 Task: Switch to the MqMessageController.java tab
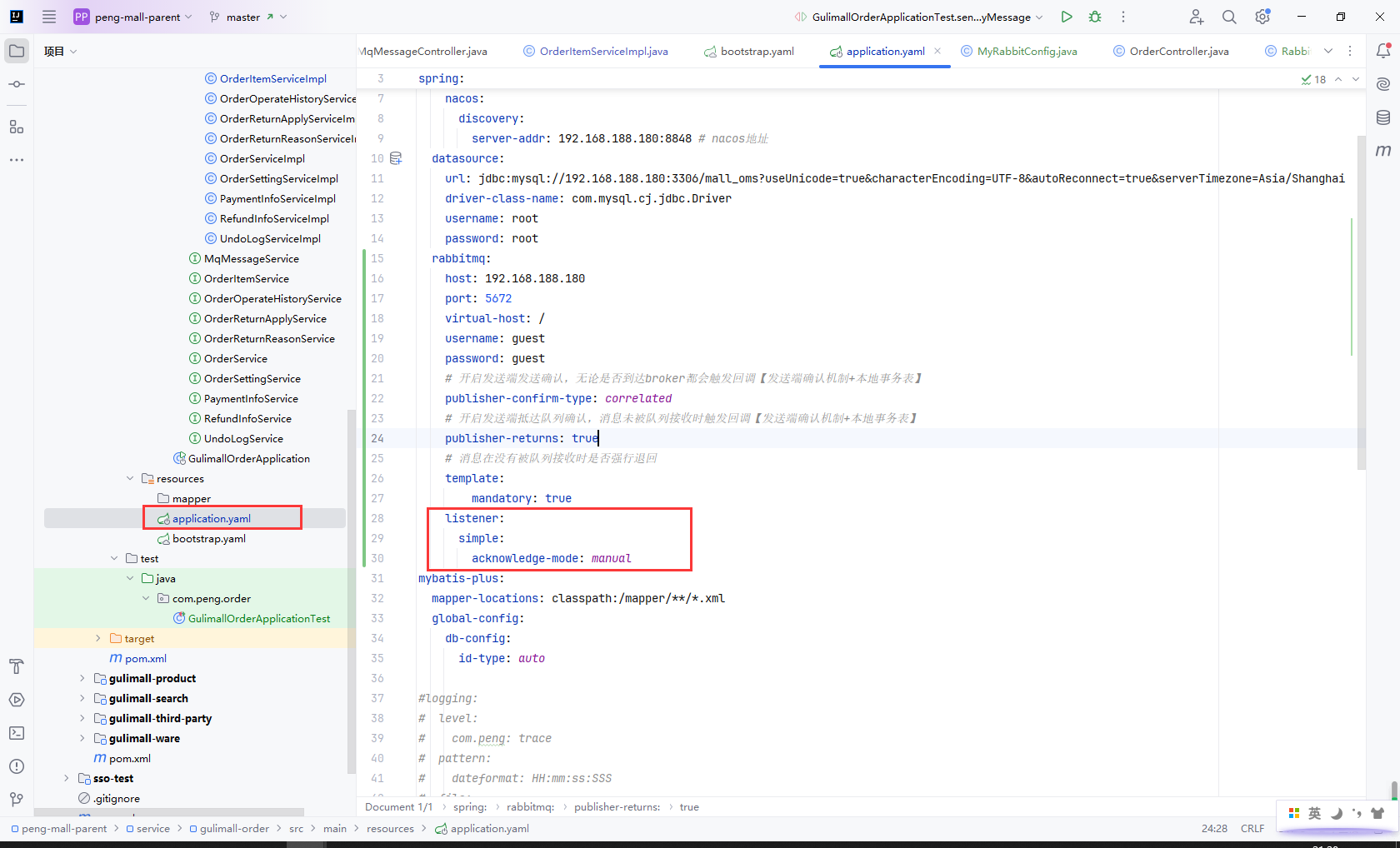click(x=422, y=51)
